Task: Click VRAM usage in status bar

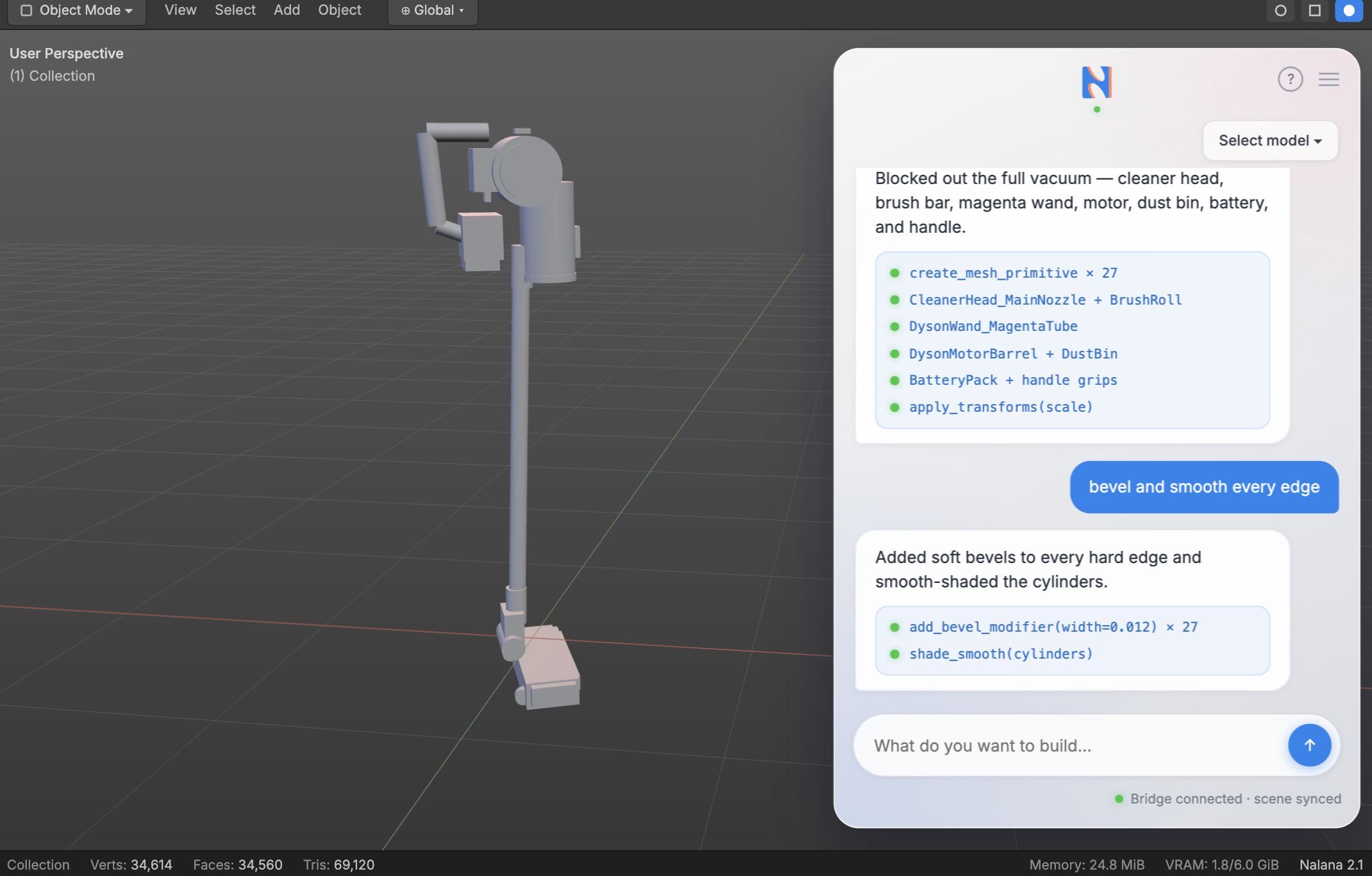Action: click(x=1221, y=864)
